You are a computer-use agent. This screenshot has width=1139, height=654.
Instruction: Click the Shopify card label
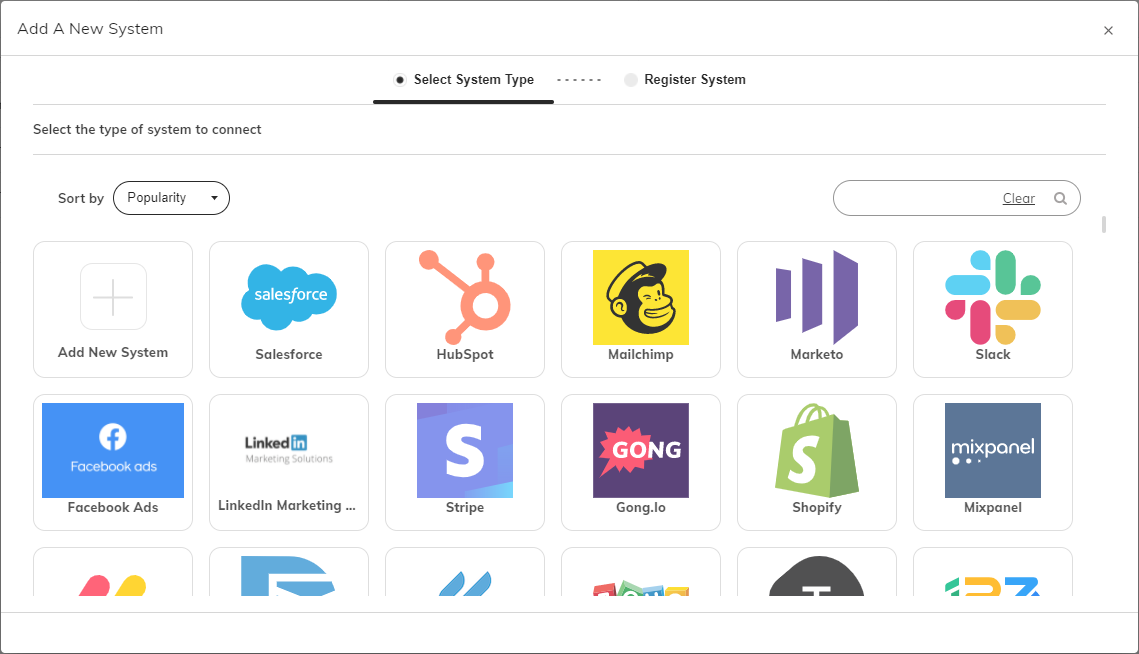tap(816, 507)
